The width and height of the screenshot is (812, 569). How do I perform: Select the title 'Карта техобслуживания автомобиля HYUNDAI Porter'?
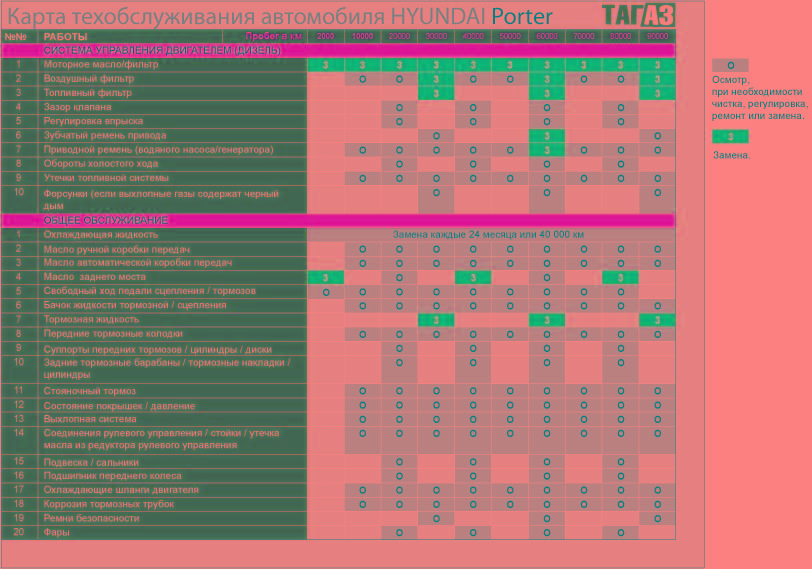(x=280, y=16)
